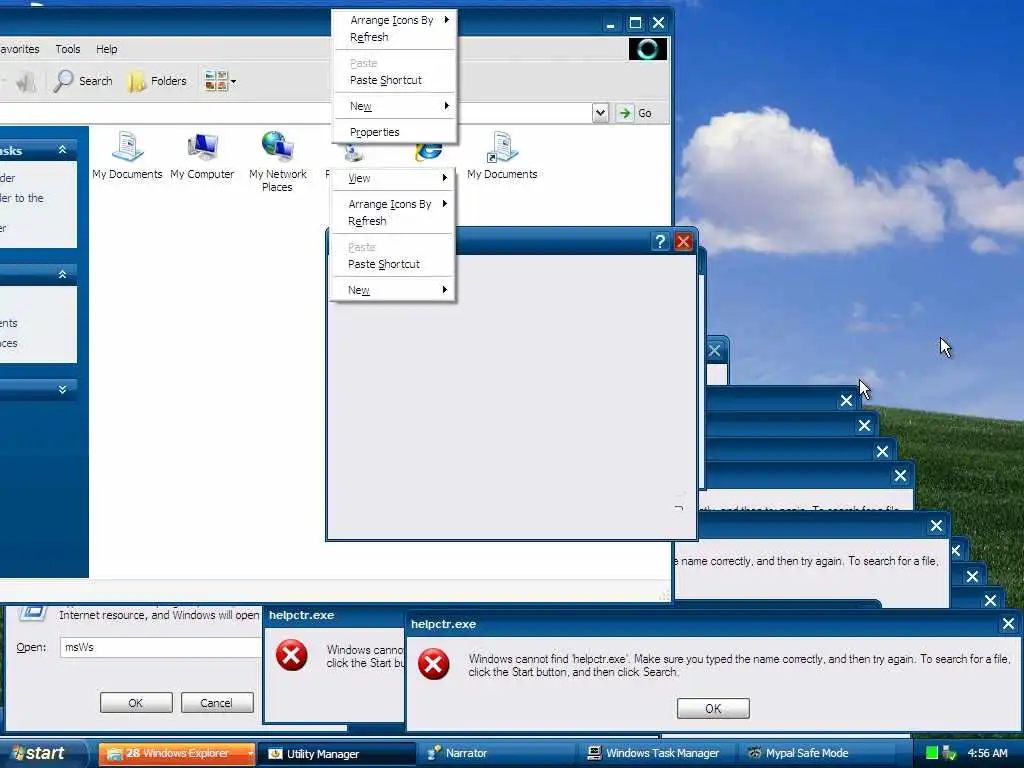Image resolution: width=1024 pixels, height=768 pixels.
Task: Click OK in helpctr.exe error dialog
Action: (713, 709)
